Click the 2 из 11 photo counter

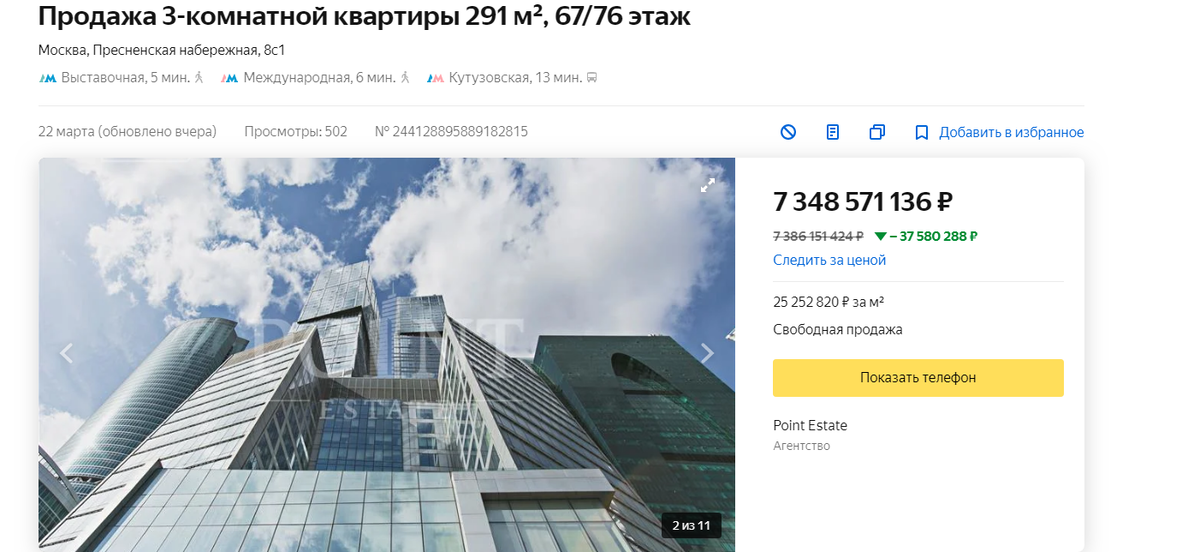(691, 525)
